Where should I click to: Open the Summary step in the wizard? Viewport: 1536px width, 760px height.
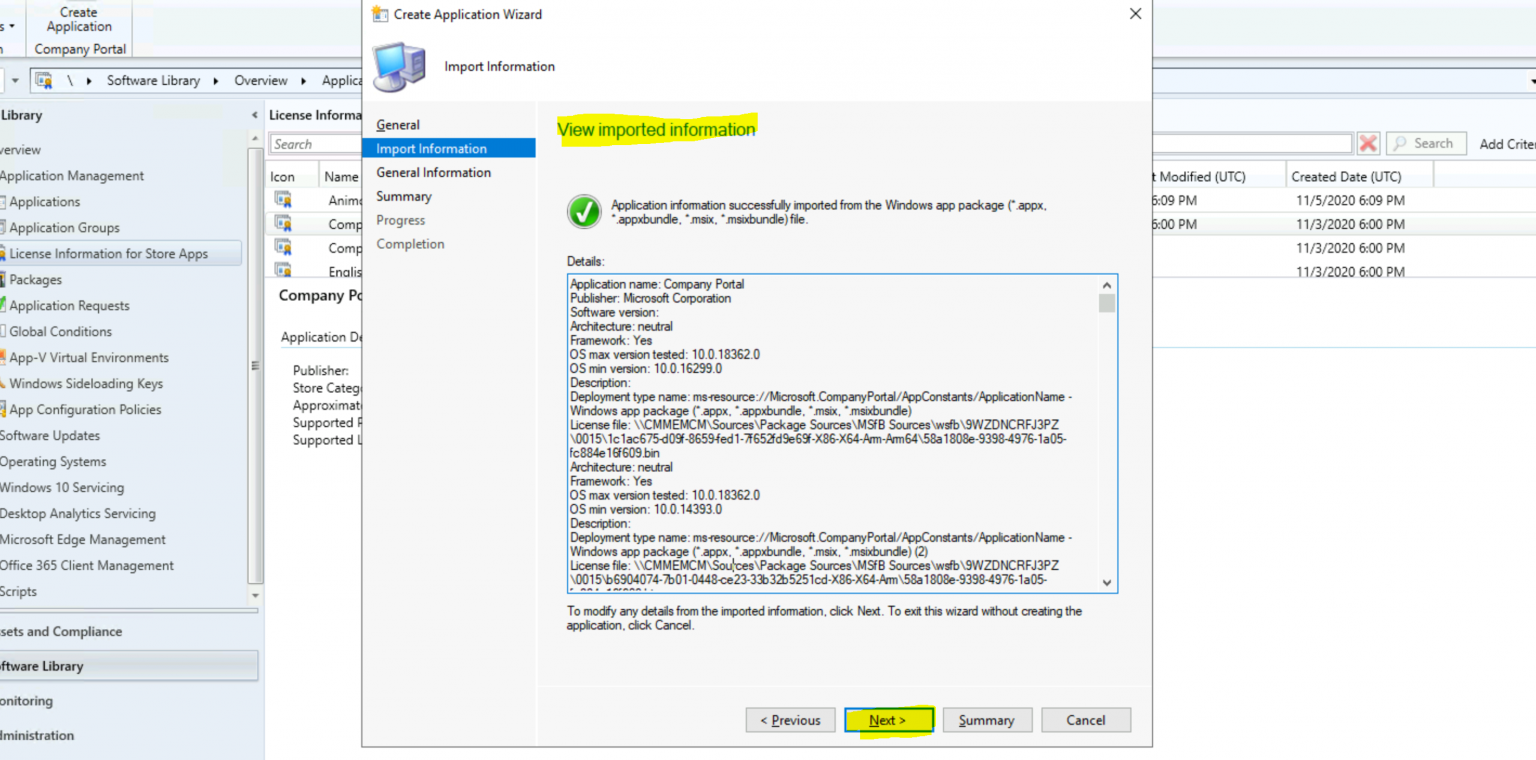click(403, 196)
